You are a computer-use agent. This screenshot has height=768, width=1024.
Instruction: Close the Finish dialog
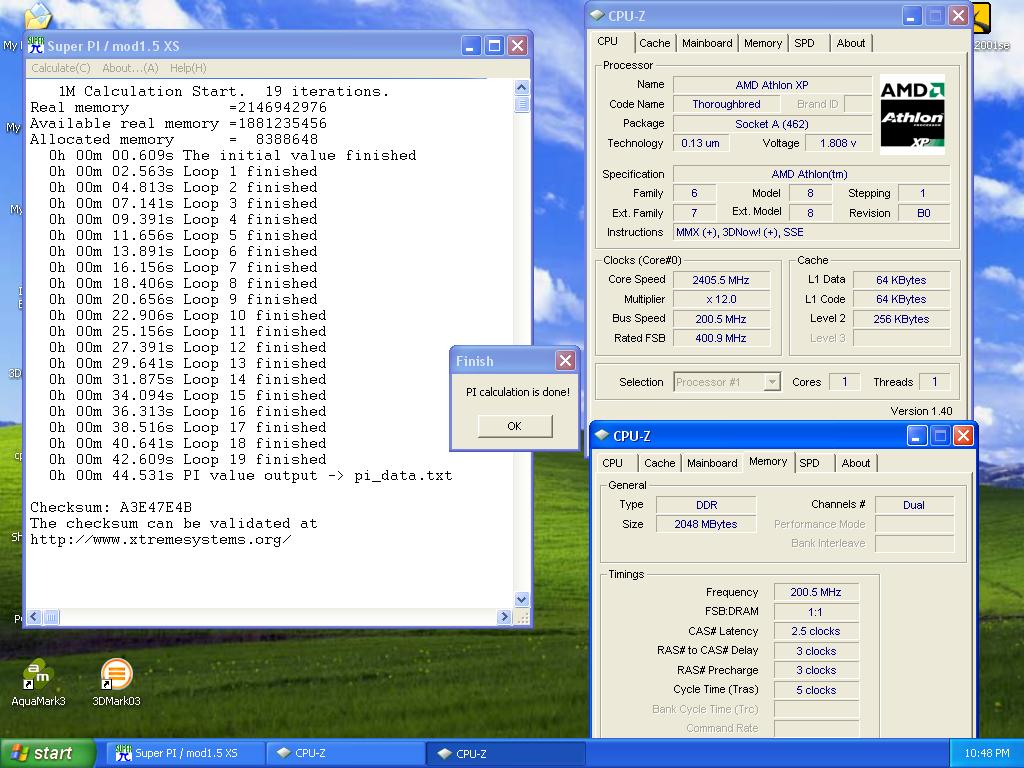click(x=566, y=360)
